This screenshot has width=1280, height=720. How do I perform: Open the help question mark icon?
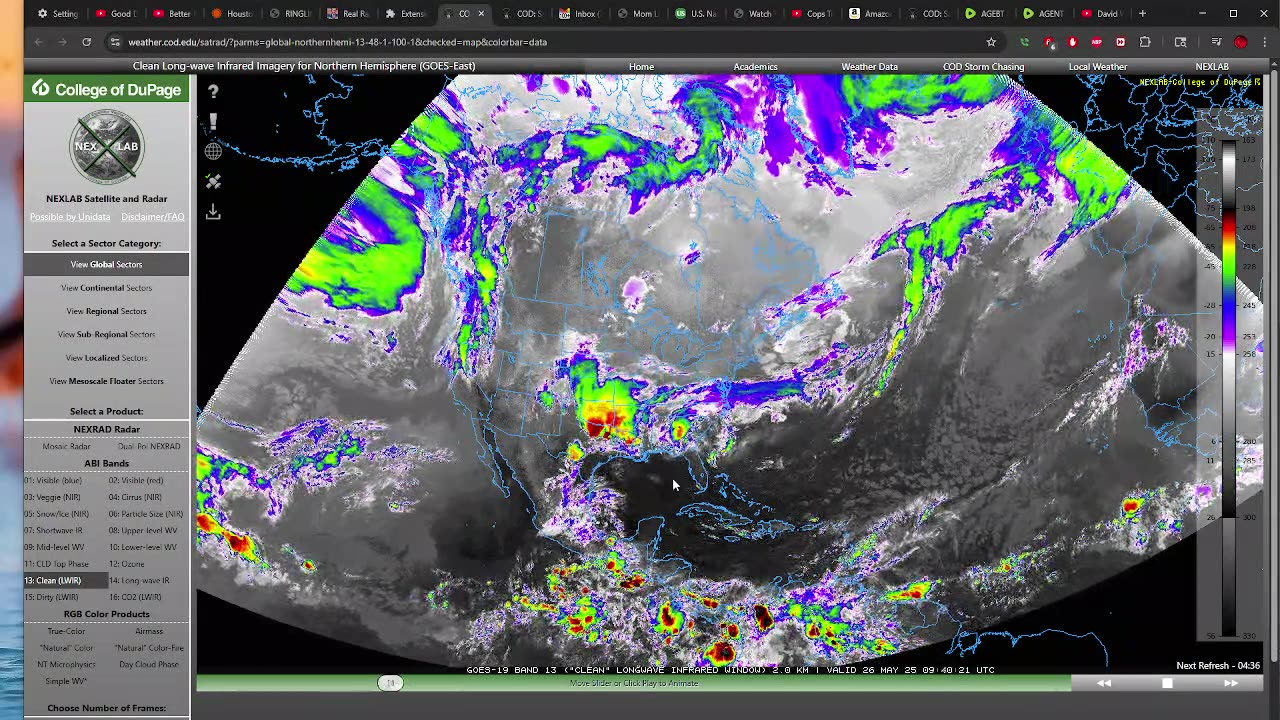point(213,91)
